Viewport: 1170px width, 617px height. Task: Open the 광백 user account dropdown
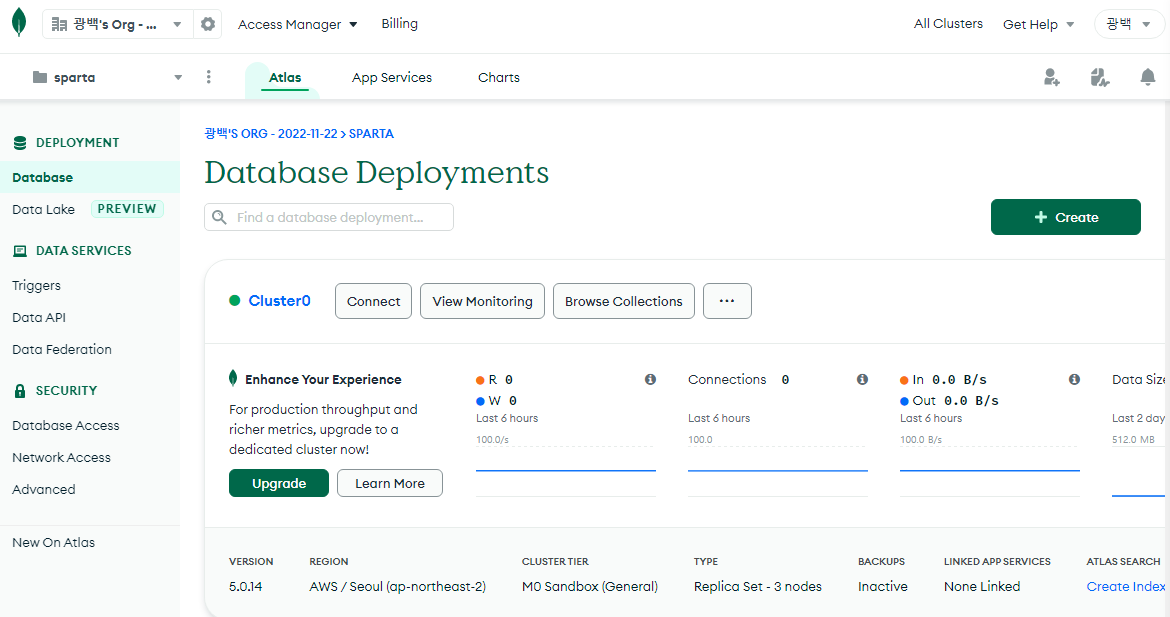tap(1128, 24)
